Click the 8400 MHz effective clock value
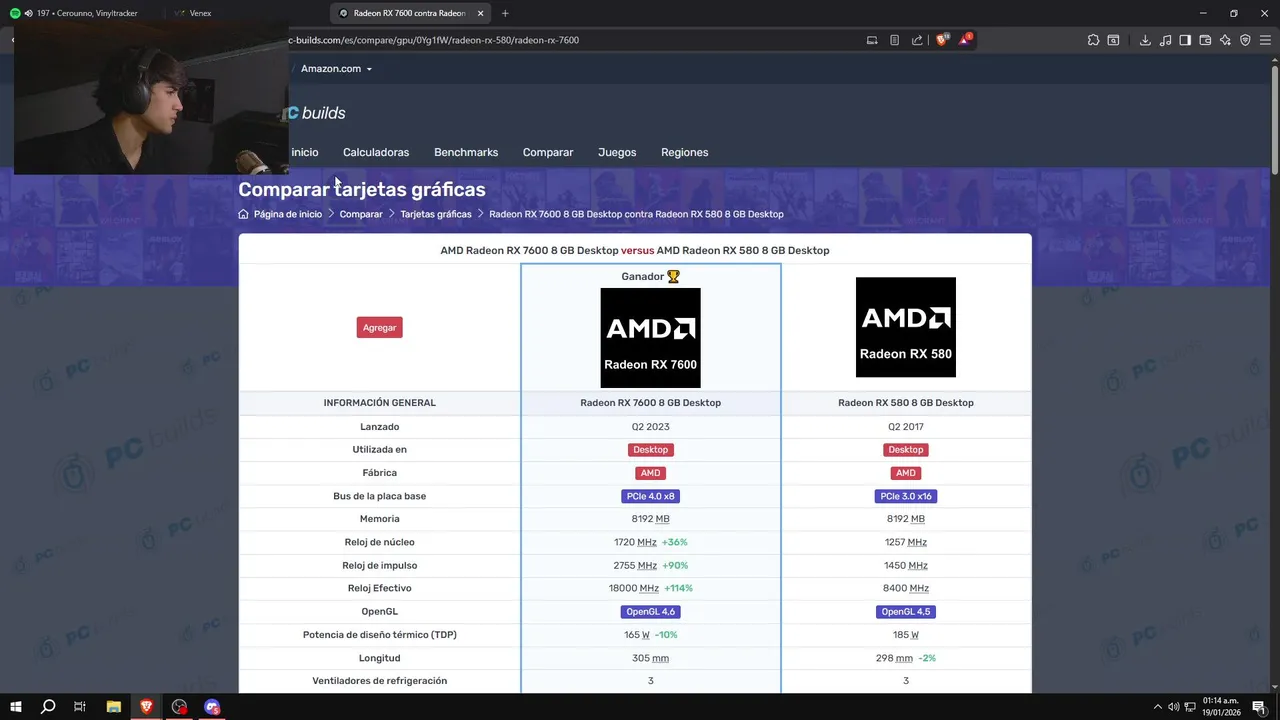Viewport: 1280px width, 720px height. tap(906, 588)
